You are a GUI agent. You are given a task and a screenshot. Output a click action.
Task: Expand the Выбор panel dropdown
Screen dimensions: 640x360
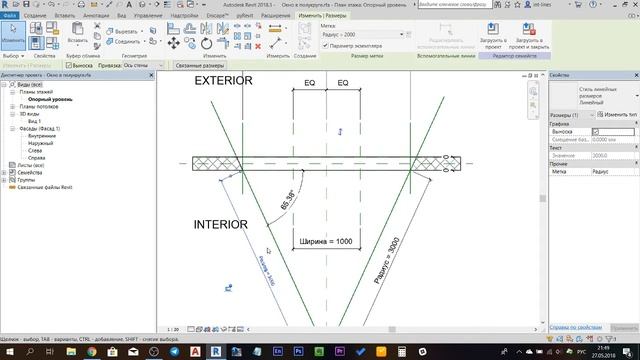(x=13, y=56)
